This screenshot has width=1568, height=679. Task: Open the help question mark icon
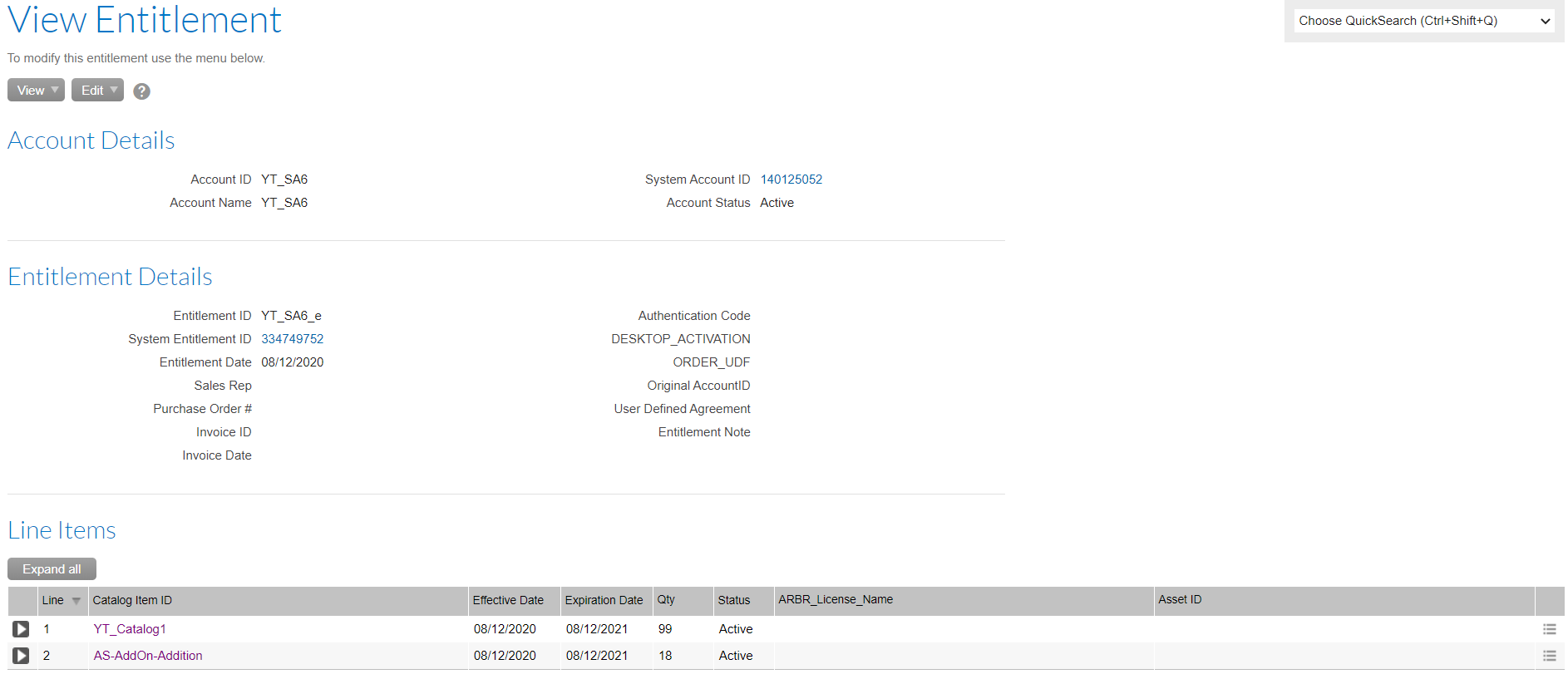click(x=142, y=91)
